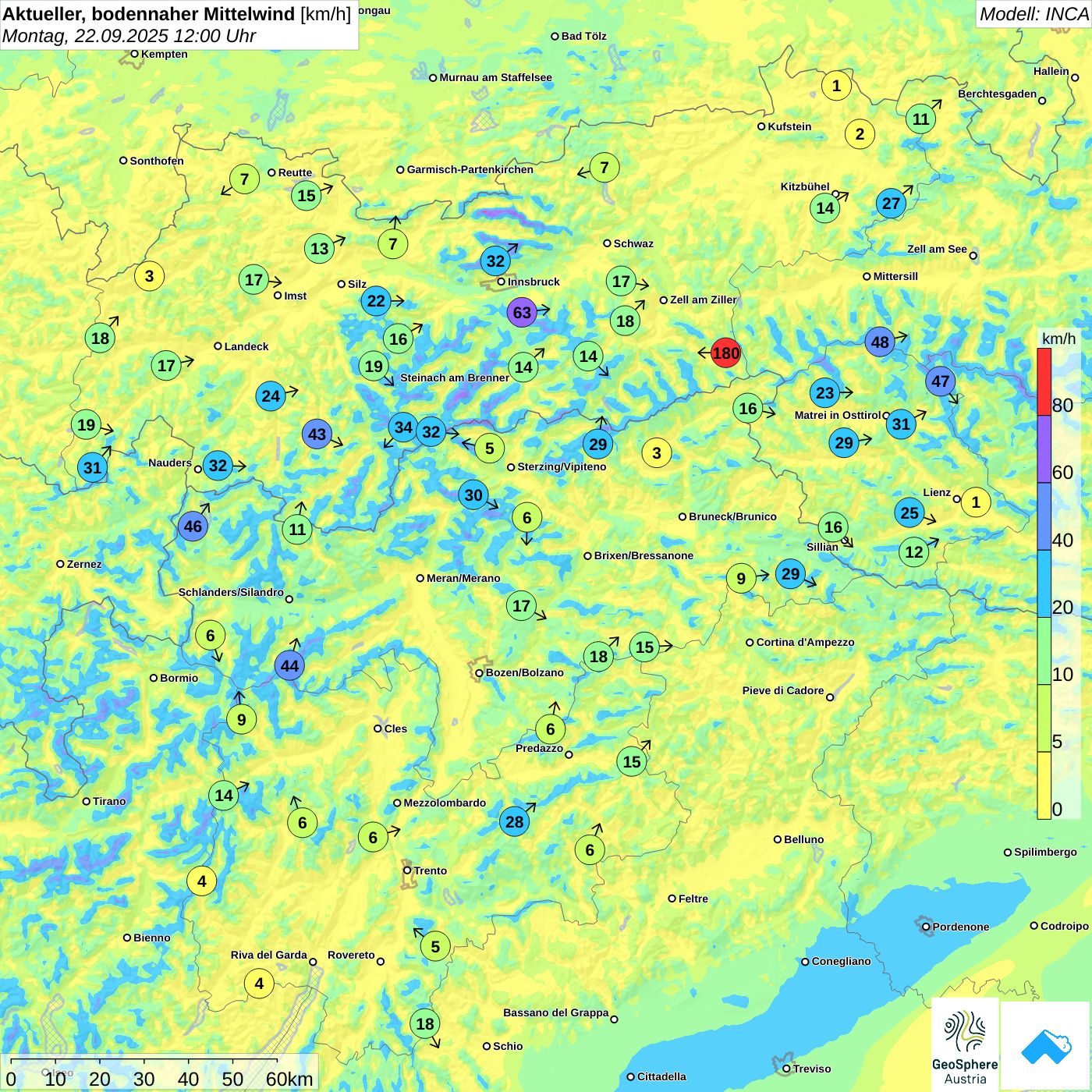Image resolution: width=1092 pixels, height=1092 pixels.
Task: Click the 43 km/h wind station marker
Action: 317,434
